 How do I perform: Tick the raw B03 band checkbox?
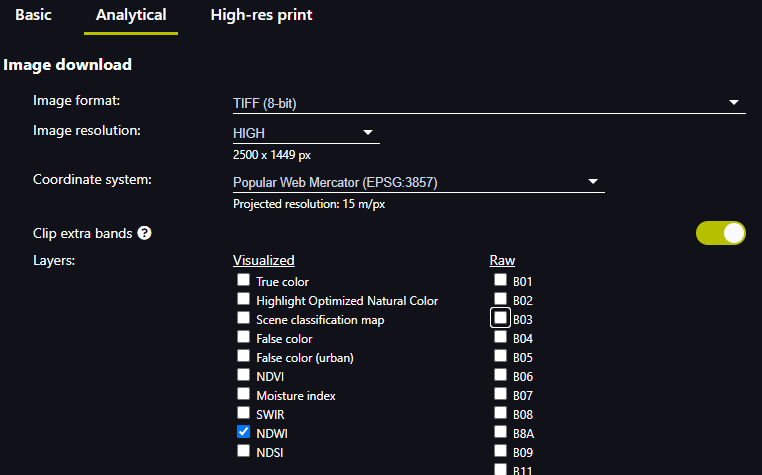[500, 318]
